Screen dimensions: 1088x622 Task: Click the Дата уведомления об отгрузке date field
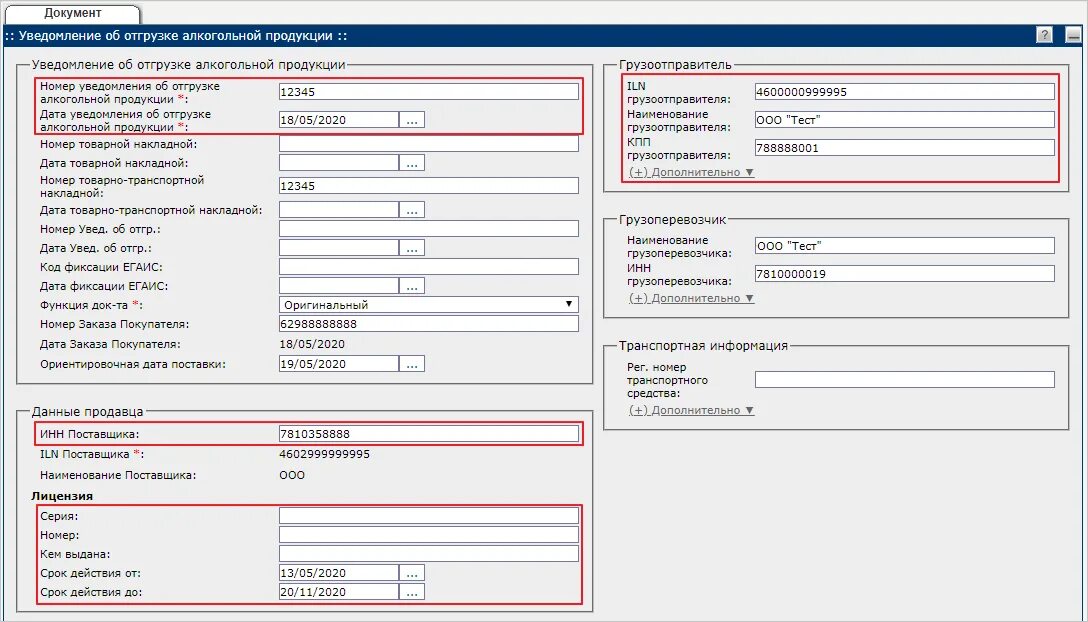click(x=339, y=120)
